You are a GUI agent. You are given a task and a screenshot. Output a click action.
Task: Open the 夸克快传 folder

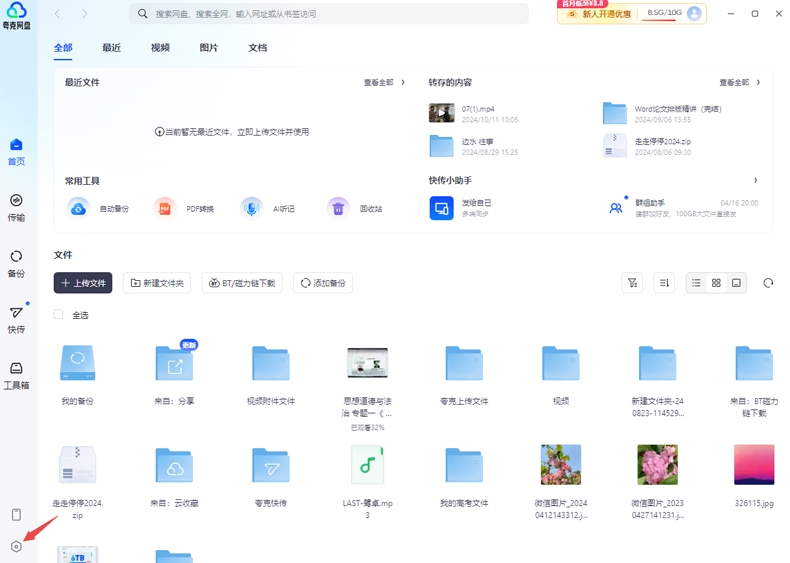tap(271, 465)
